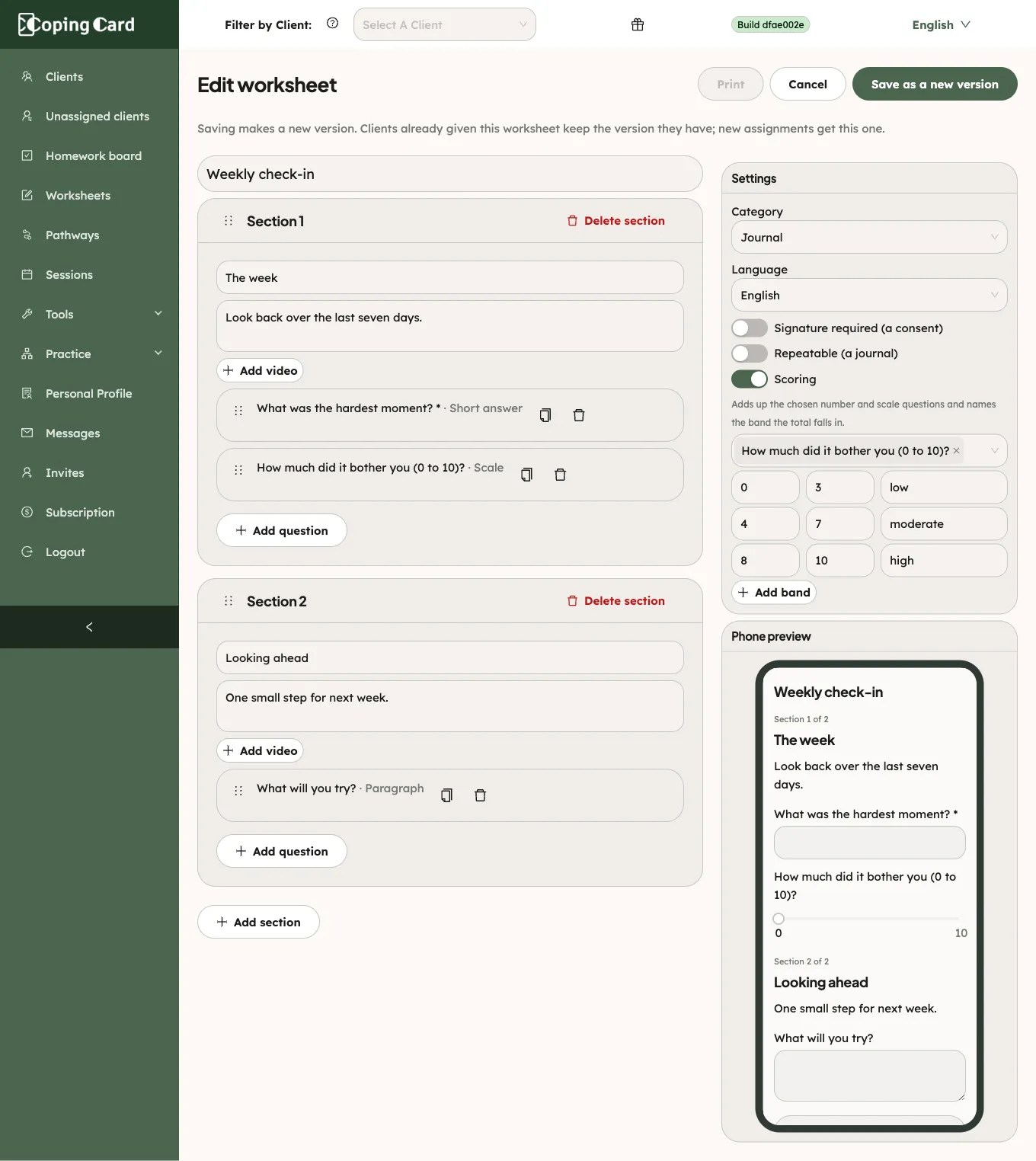1036x1161 pixels.
Task: Open the Category dropdown showing Journal
Action: pos(869,238)
